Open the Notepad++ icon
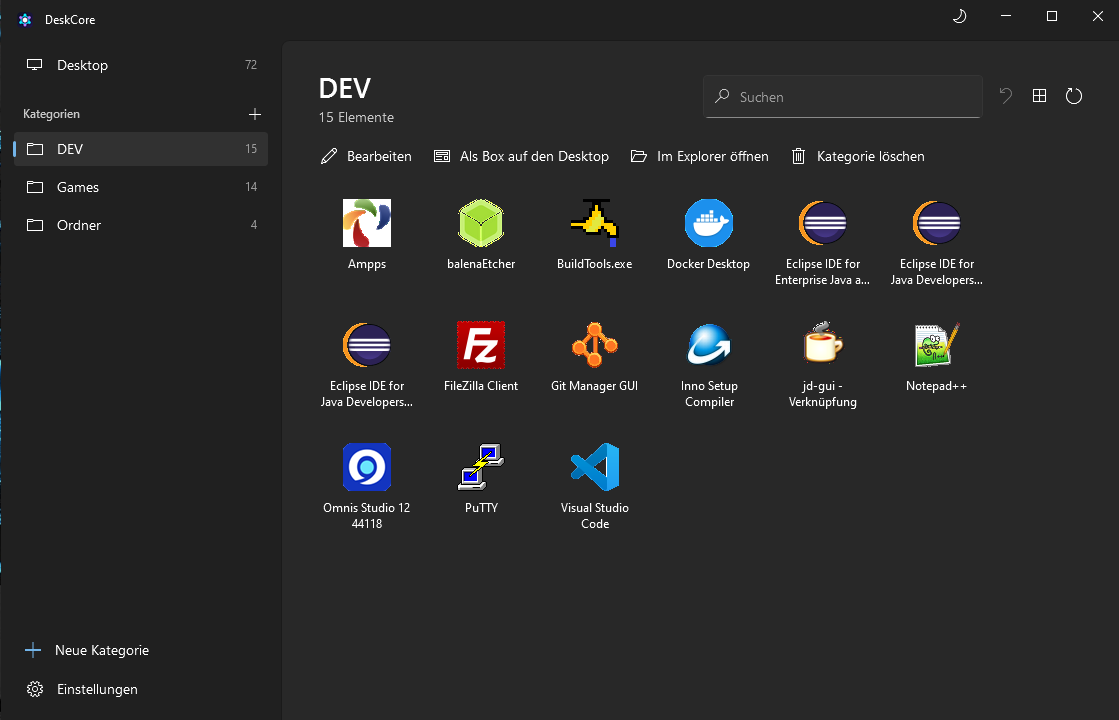This screenshot has height=720, width=1119. (x=936, y=345)
